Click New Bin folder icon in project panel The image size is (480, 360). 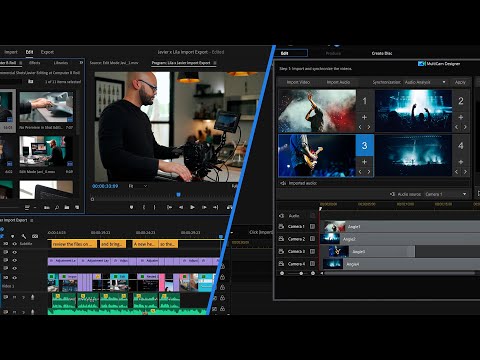click(67, 207)
